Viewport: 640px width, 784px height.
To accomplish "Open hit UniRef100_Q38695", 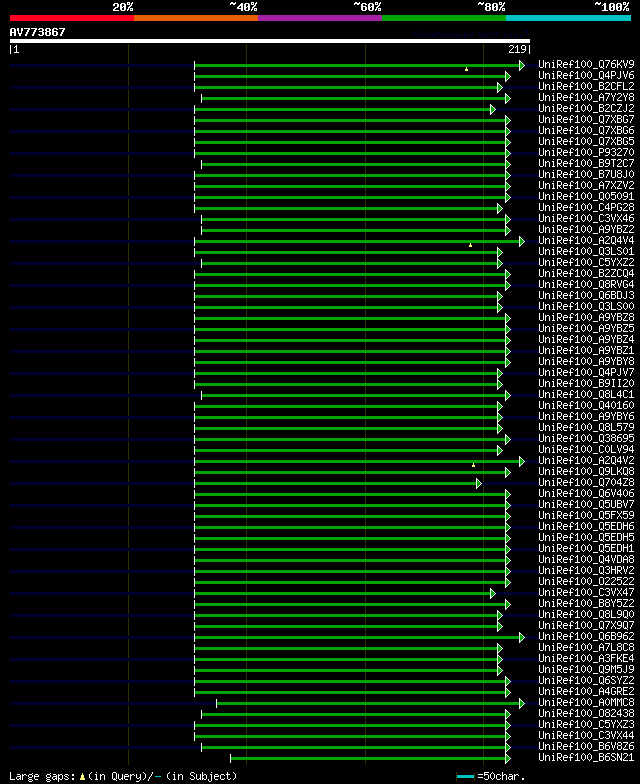I will point(586,438).
